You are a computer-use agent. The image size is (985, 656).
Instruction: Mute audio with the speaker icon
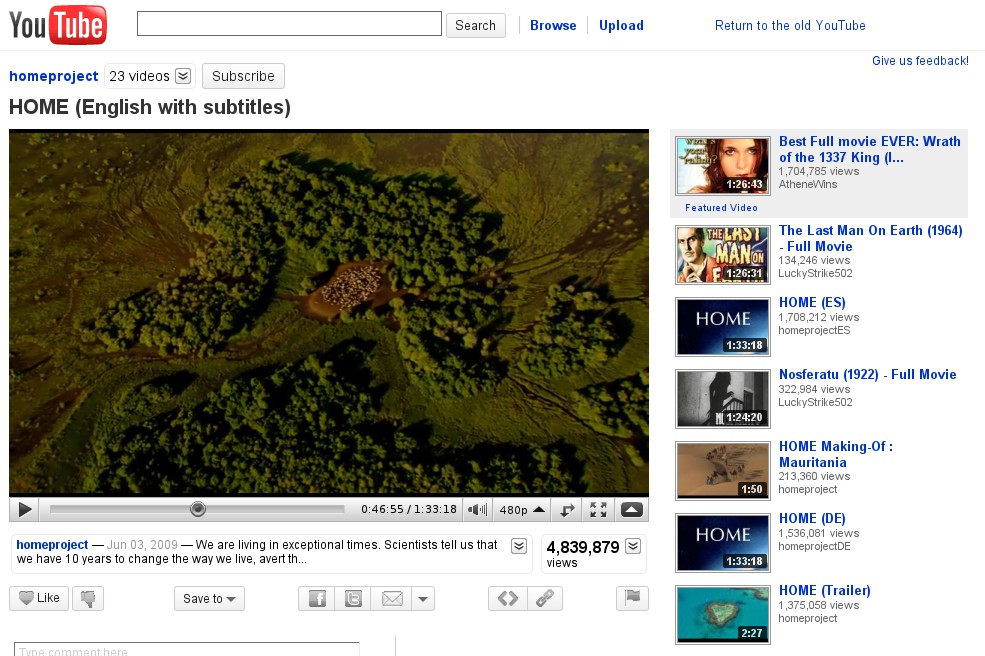[x=477, y=510]
